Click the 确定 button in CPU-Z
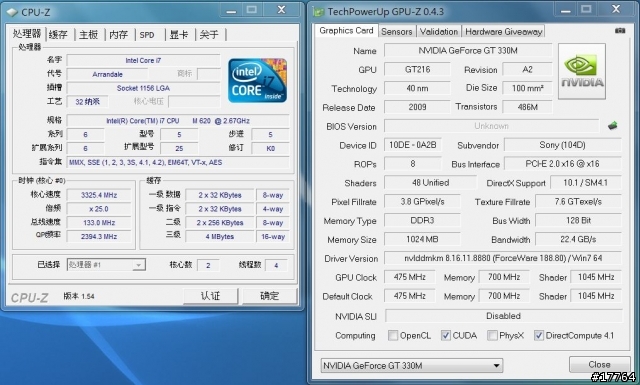The image size is (640, 385). click(269, 296)
